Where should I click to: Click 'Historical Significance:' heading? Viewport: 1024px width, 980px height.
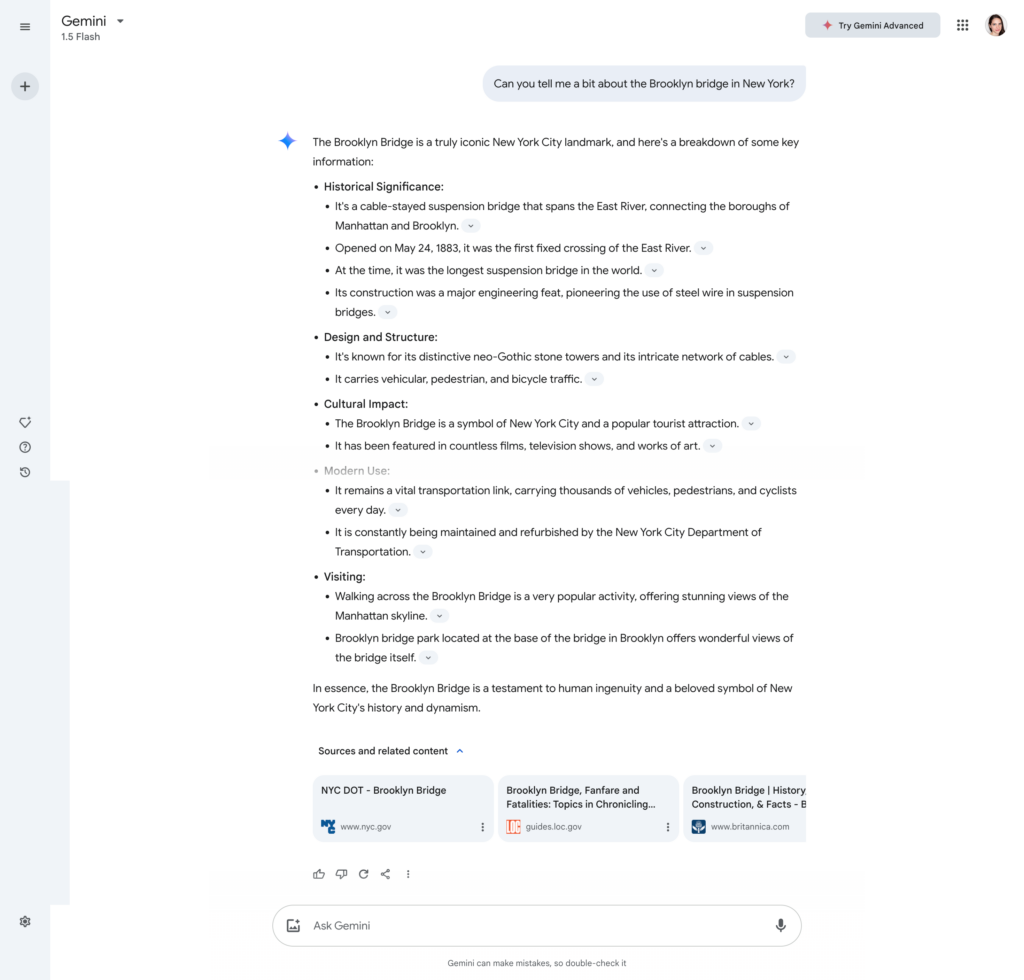[x=383, y=187]
